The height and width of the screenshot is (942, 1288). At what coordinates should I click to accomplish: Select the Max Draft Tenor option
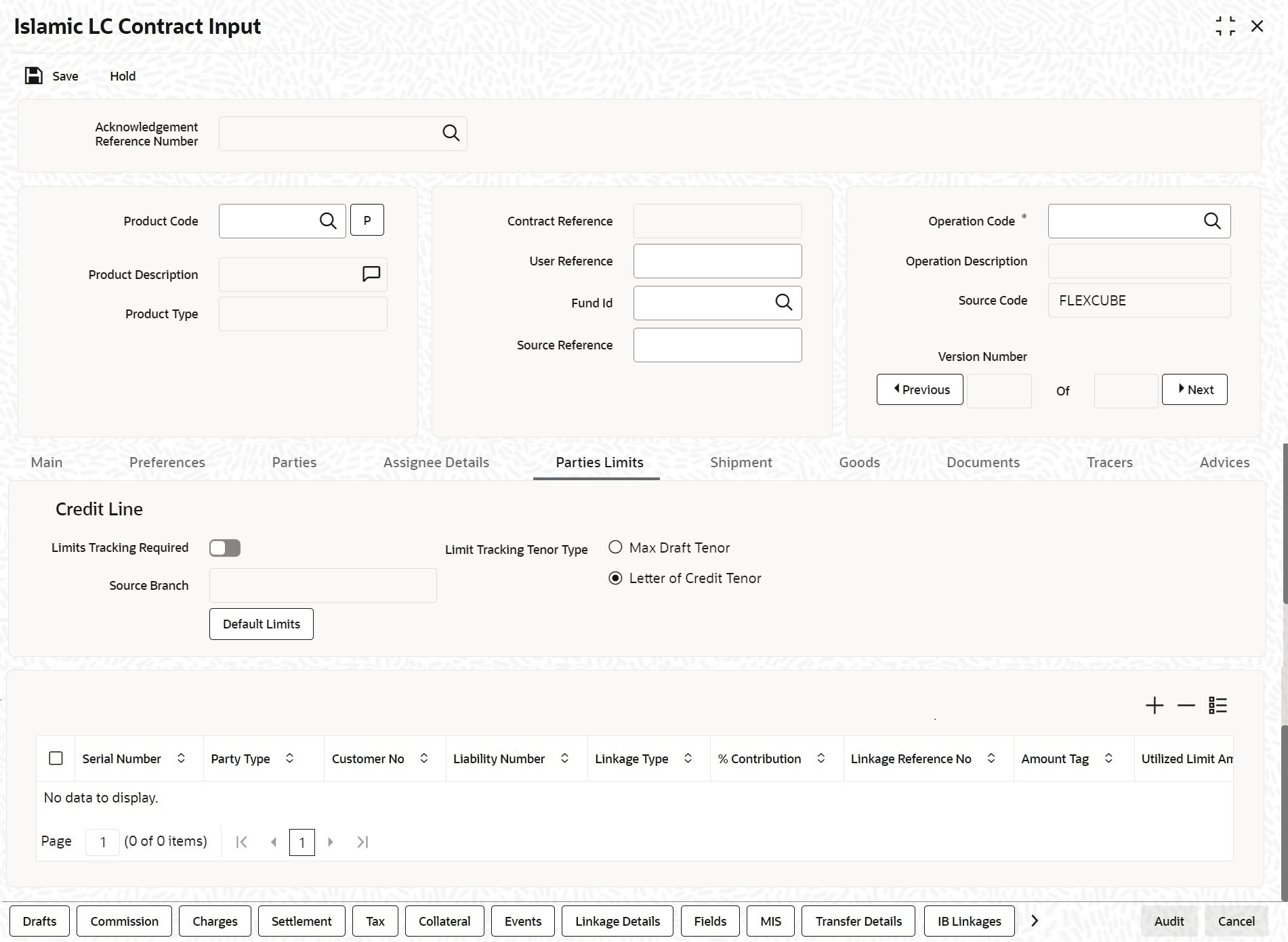pos(615,547)
